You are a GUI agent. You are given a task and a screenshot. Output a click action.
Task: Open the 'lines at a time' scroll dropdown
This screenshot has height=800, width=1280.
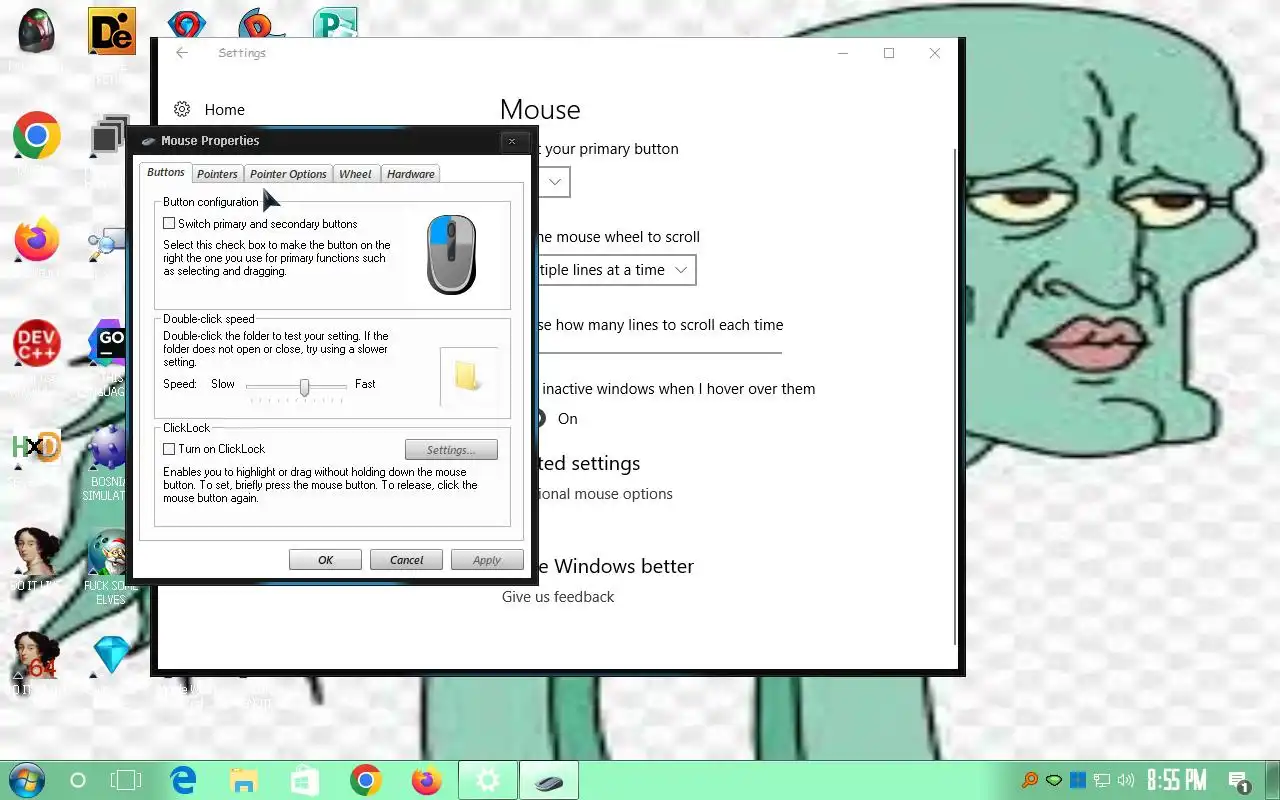coord(616,270)
